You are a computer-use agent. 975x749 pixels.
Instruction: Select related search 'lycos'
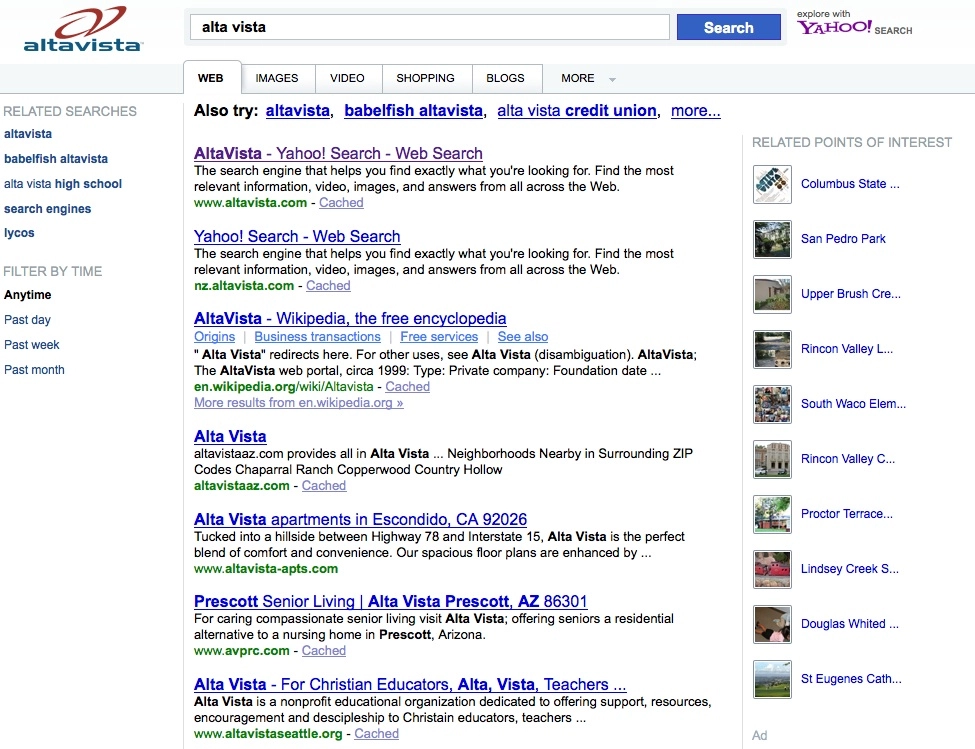click(x=19, y=233)
